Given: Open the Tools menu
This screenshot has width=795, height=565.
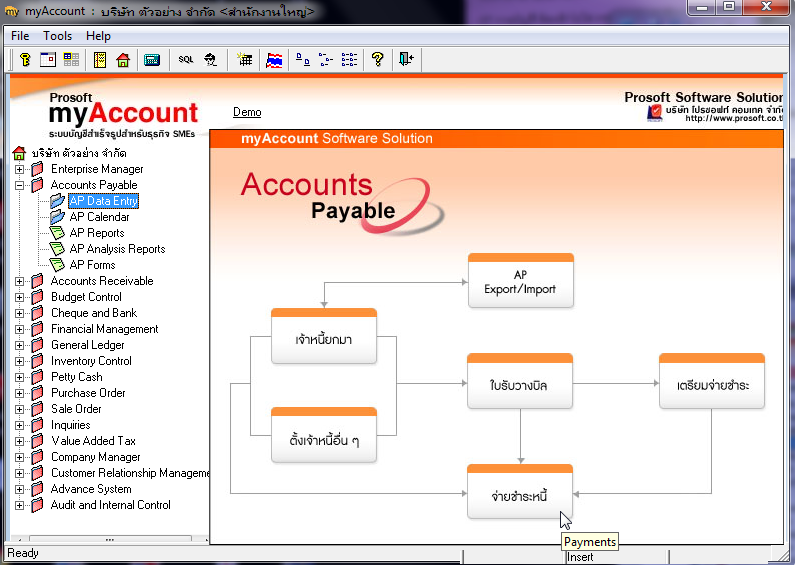Looking at the screenshot, I should (x=57, y=36).
